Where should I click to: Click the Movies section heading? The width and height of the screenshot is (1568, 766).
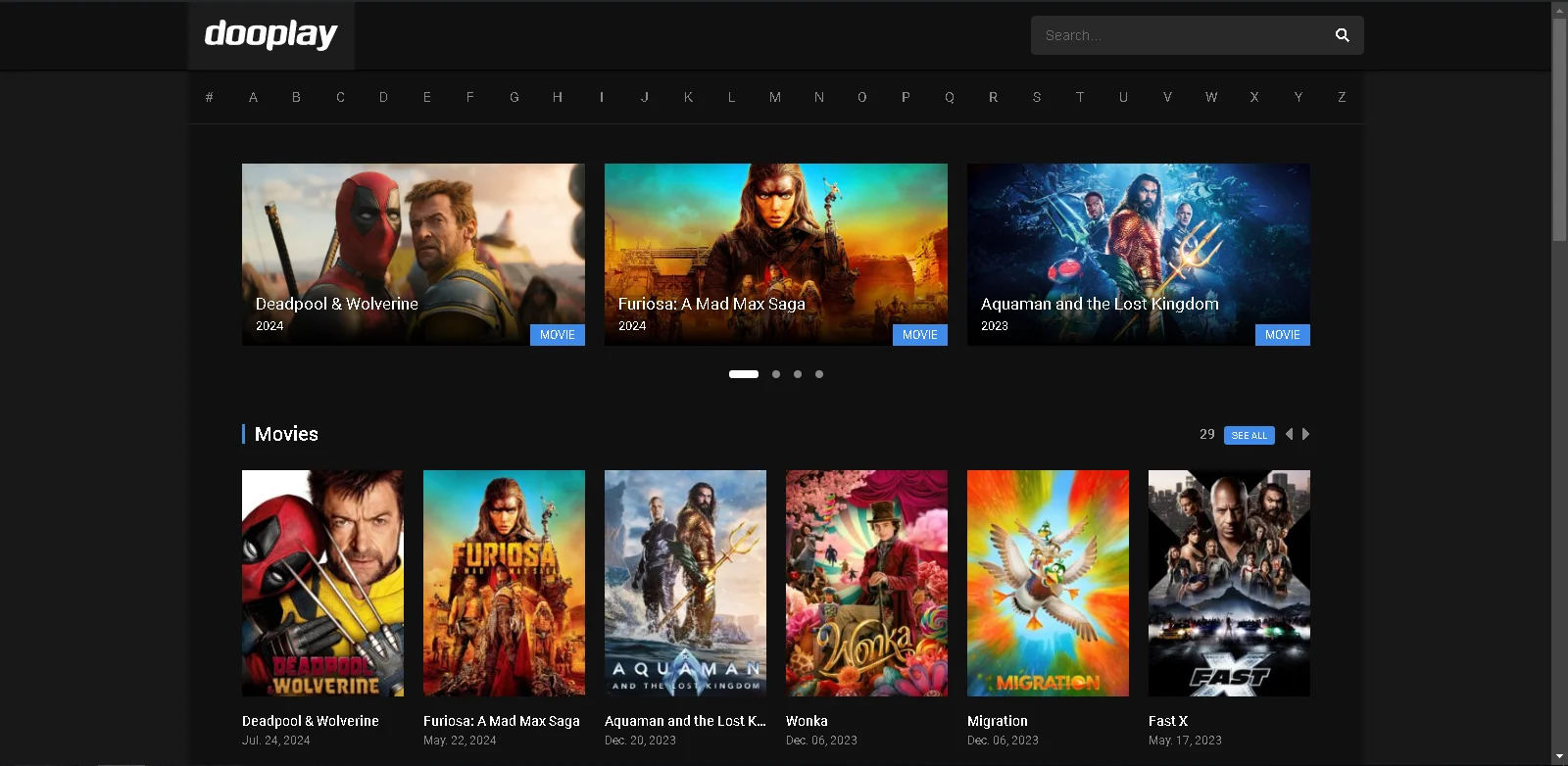click(x=286, y=434)
